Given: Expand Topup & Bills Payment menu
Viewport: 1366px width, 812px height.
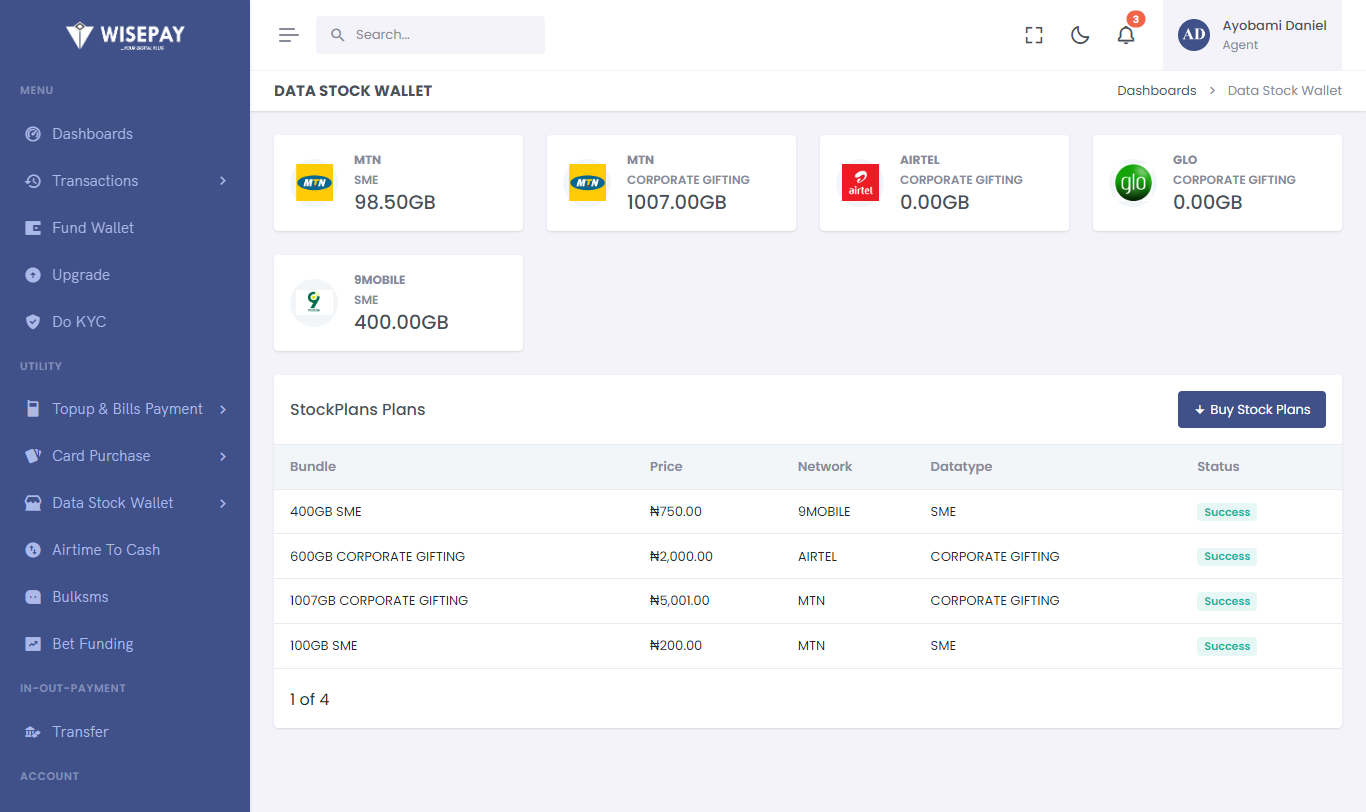Looking at the screenshot, I should [125, 409].
